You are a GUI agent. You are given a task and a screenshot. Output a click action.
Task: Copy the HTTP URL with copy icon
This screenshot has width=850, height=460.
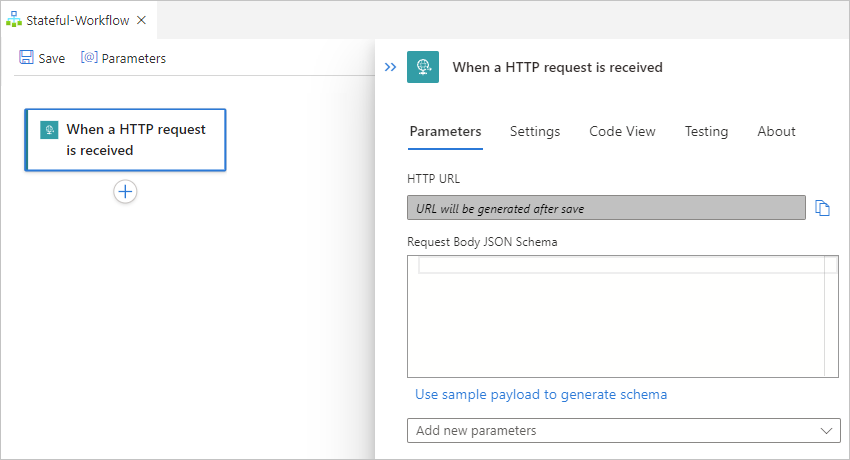pyautogui.click(x=823, y=208)
